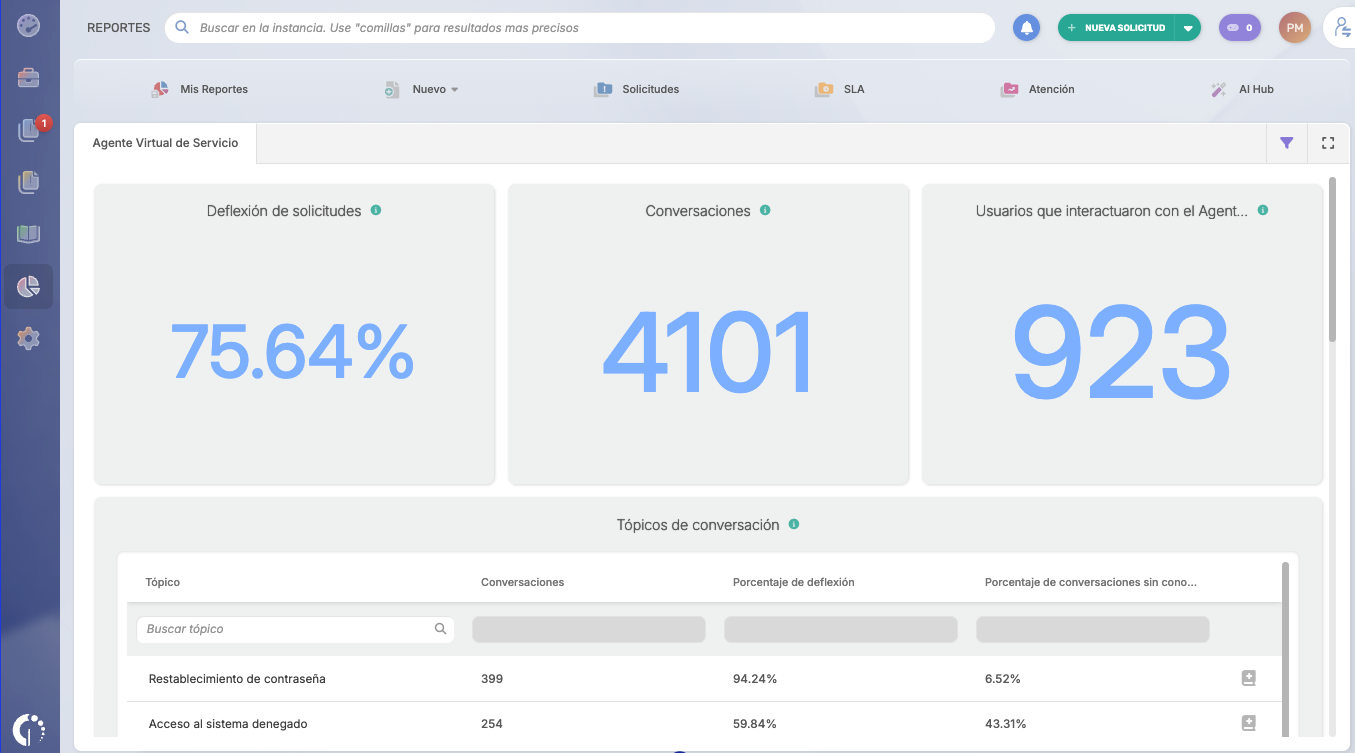Click the 923 users value

tap(1121, 353)
